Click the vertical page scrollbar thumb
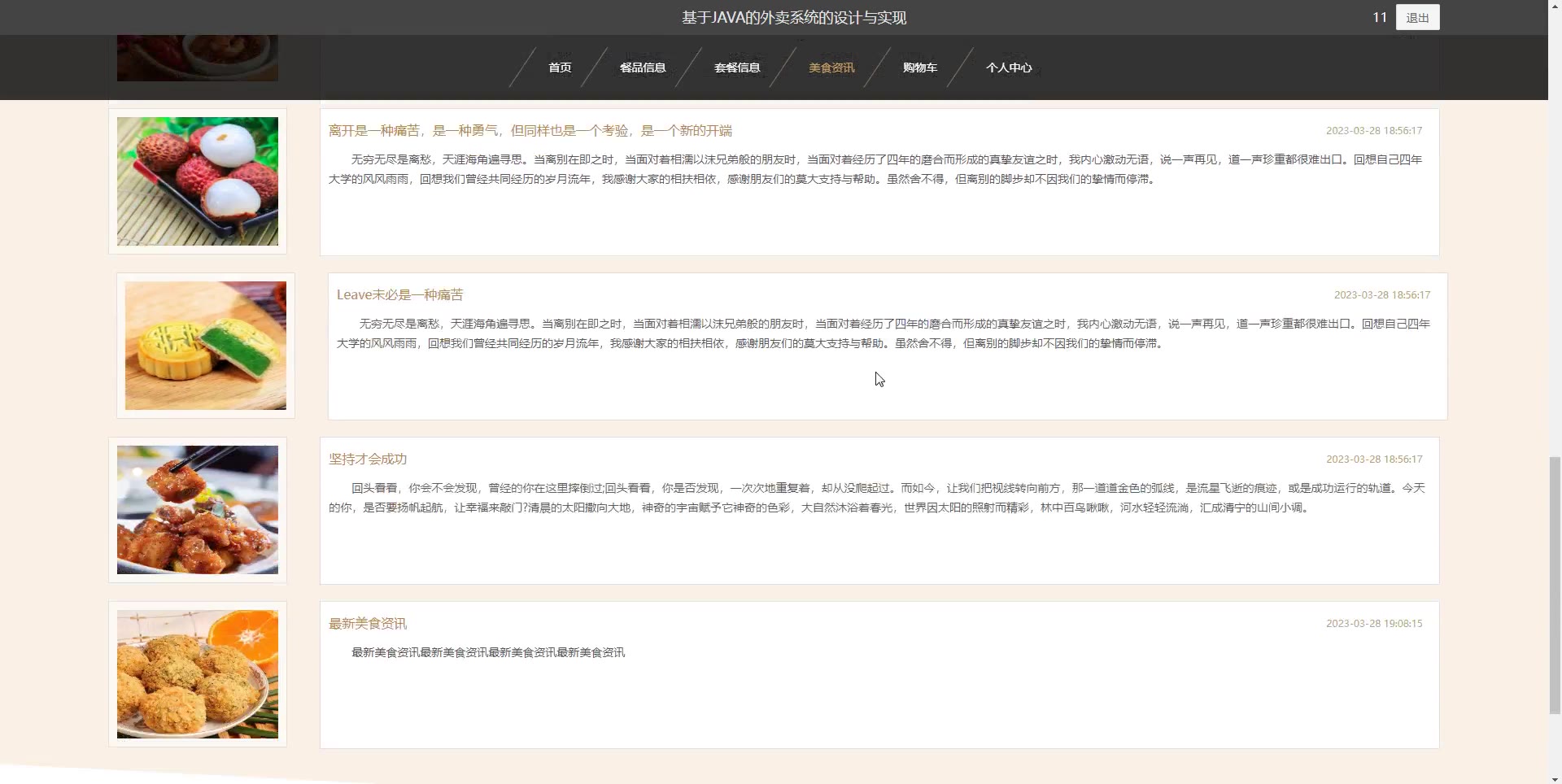The width and height of the screenshot is (1562, 784). coord(1555,586)
